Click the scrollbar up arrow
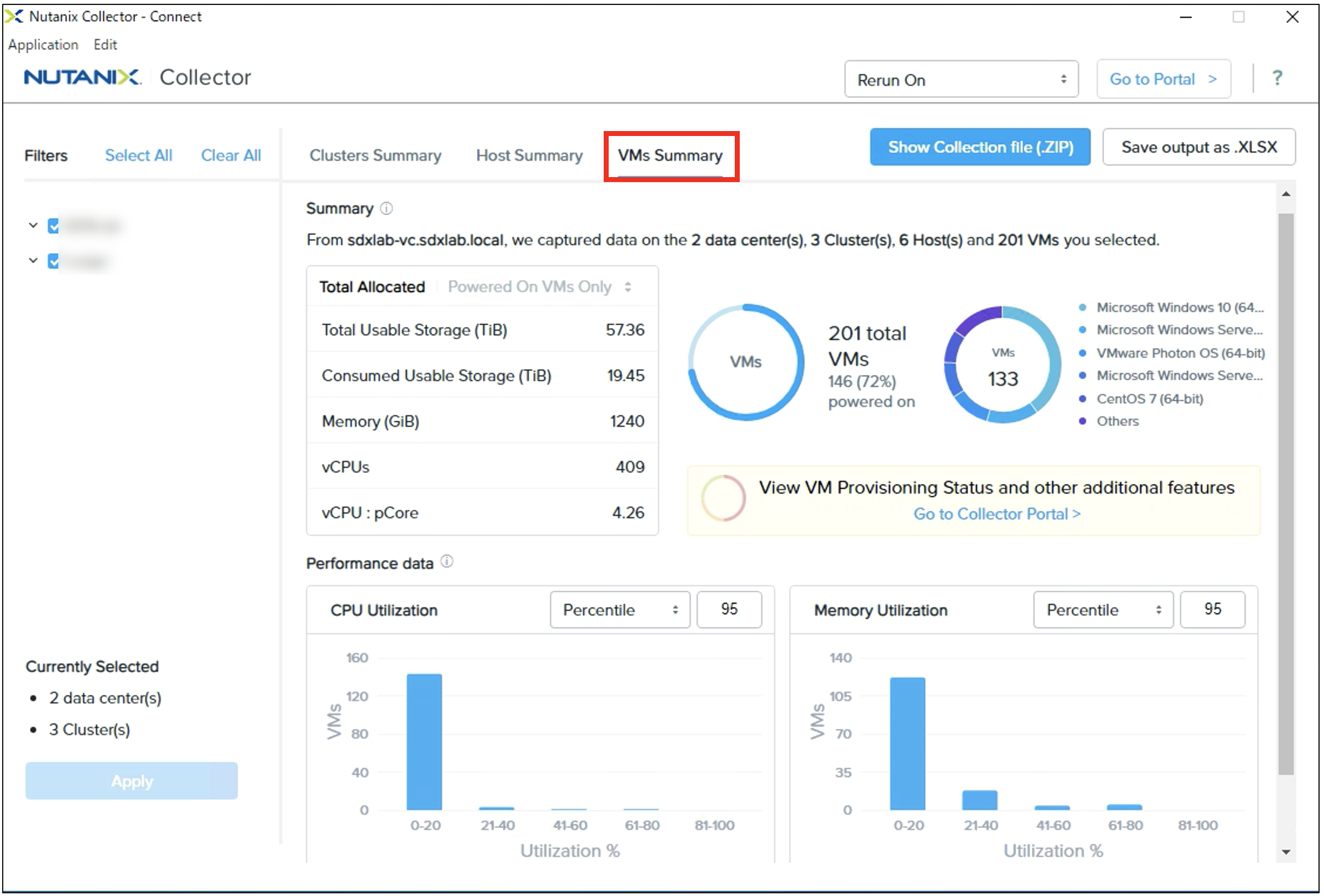 click(x=1286, y=194)
